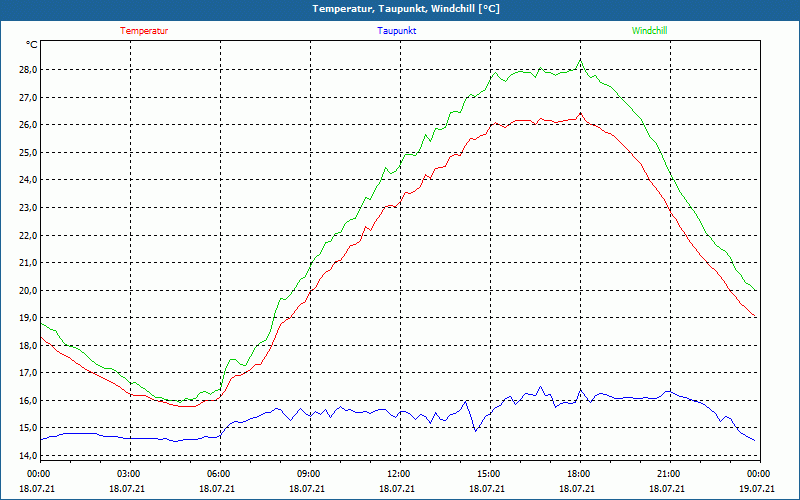The width and height of the screenshot is (800, 500).
Task: Click the Windchill curve peak at 18:00
Action: tap(580, 60)
